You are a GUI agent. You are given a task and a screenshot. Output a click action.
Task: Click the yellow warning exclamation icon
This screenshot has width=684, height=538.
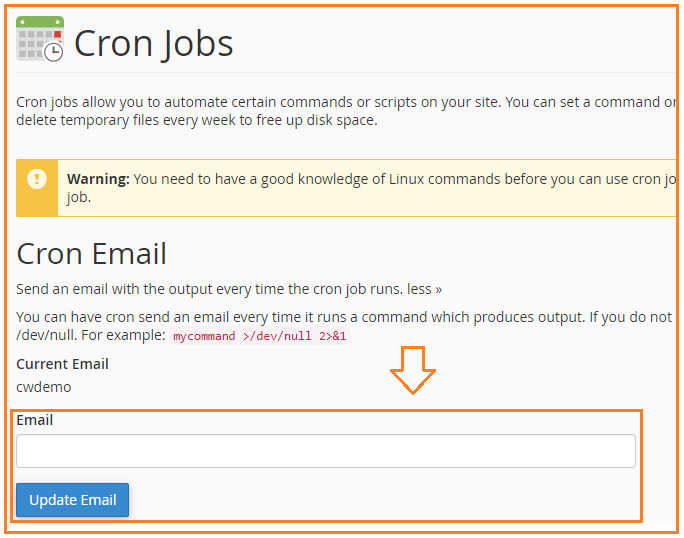pyautogui.click(x=37, y=178)
